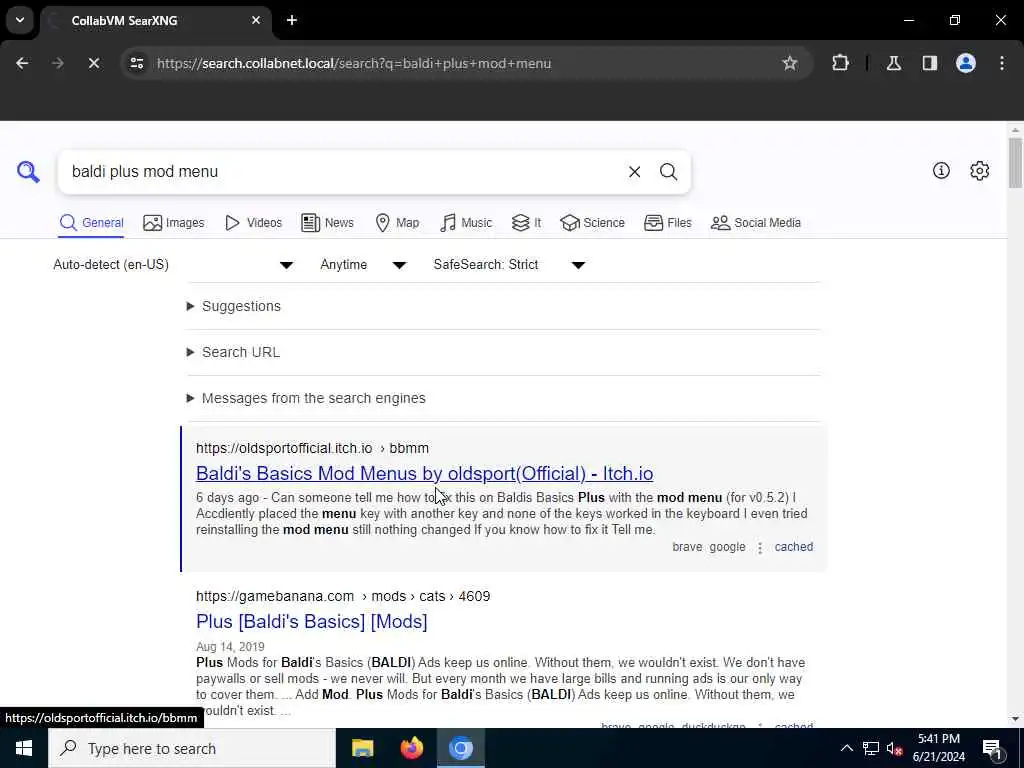Go back with browser back arrow
The width and height of the screenshot is (1024, 768).
coord(22,63)
